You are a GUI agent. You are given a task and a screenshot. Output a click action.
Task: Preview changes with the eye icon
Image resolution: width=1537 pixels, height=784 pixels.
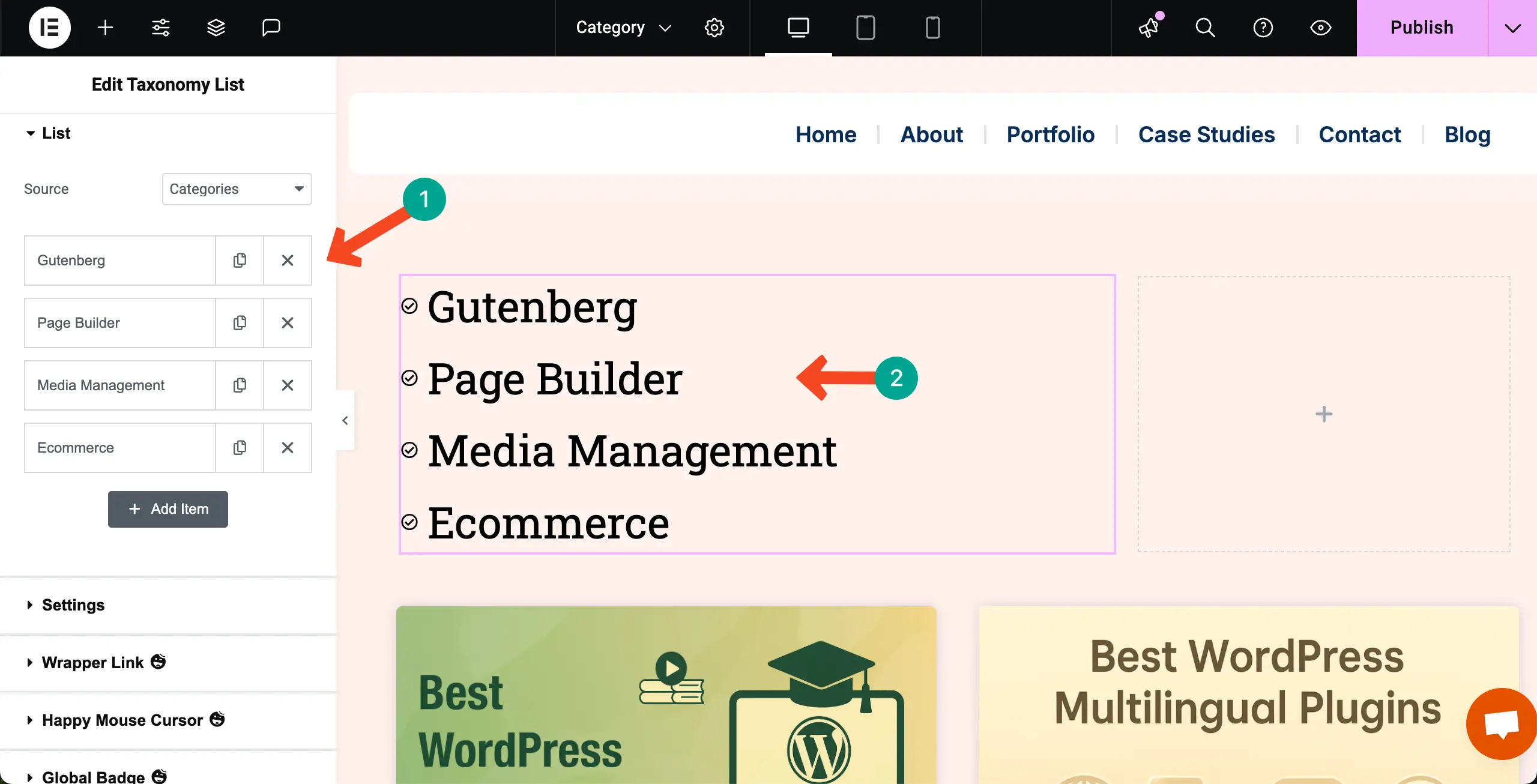click(x=1320, y=28)
